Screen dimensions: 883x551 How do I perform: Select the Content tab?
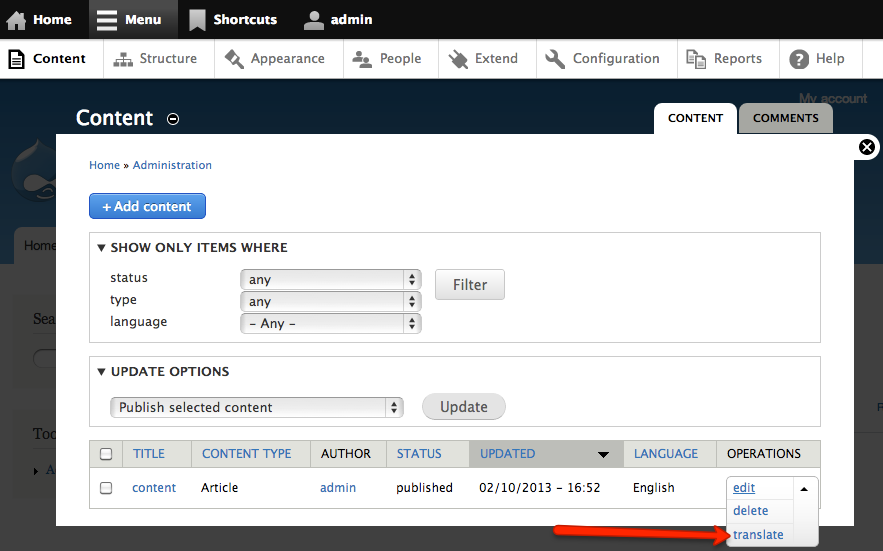coord(695,118)
